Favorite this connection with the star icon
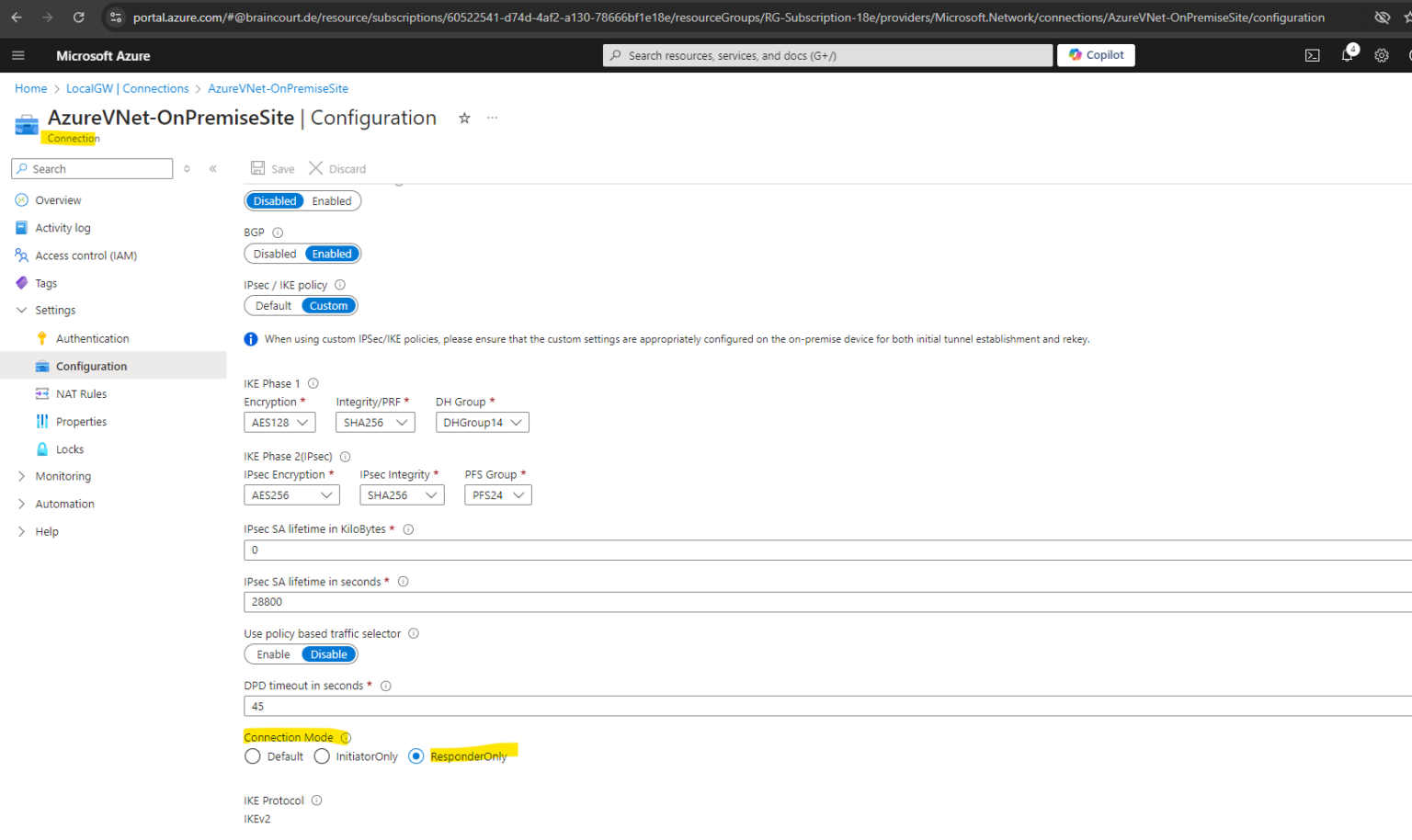This screenshot has height=840, width=1412. pos(464,119)
